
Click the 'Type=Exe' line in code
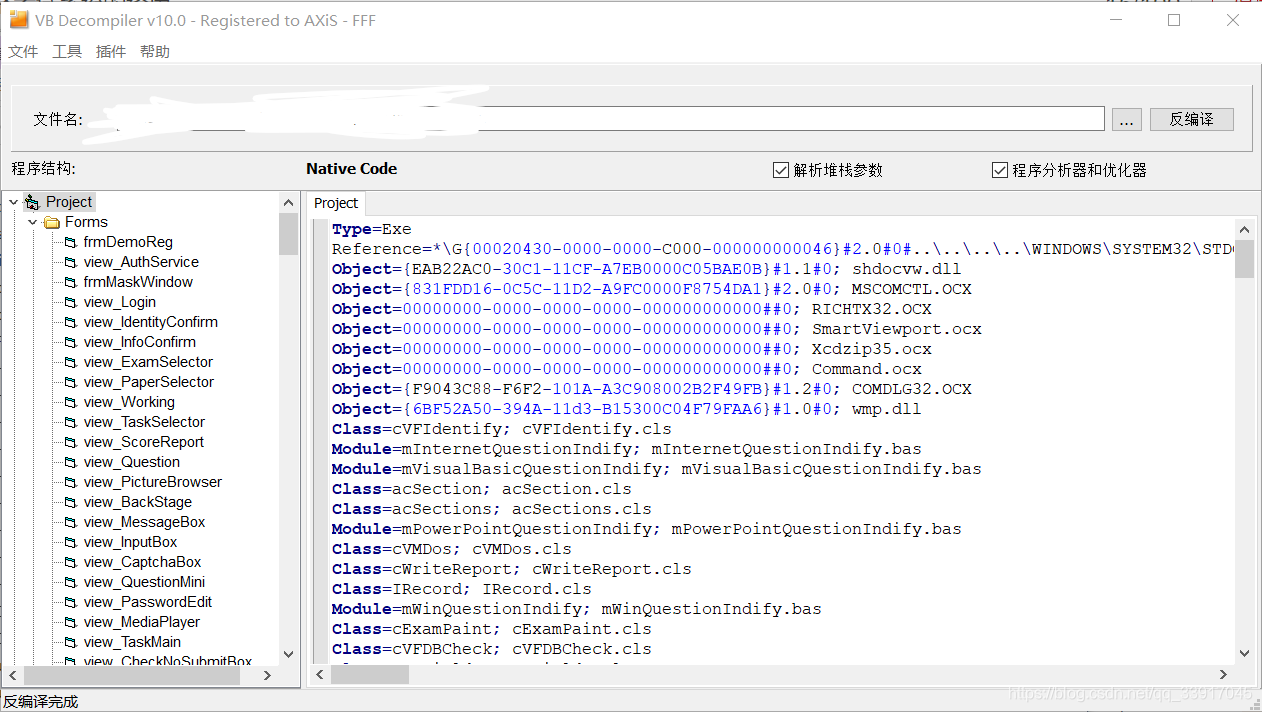[x=371, y=229]
